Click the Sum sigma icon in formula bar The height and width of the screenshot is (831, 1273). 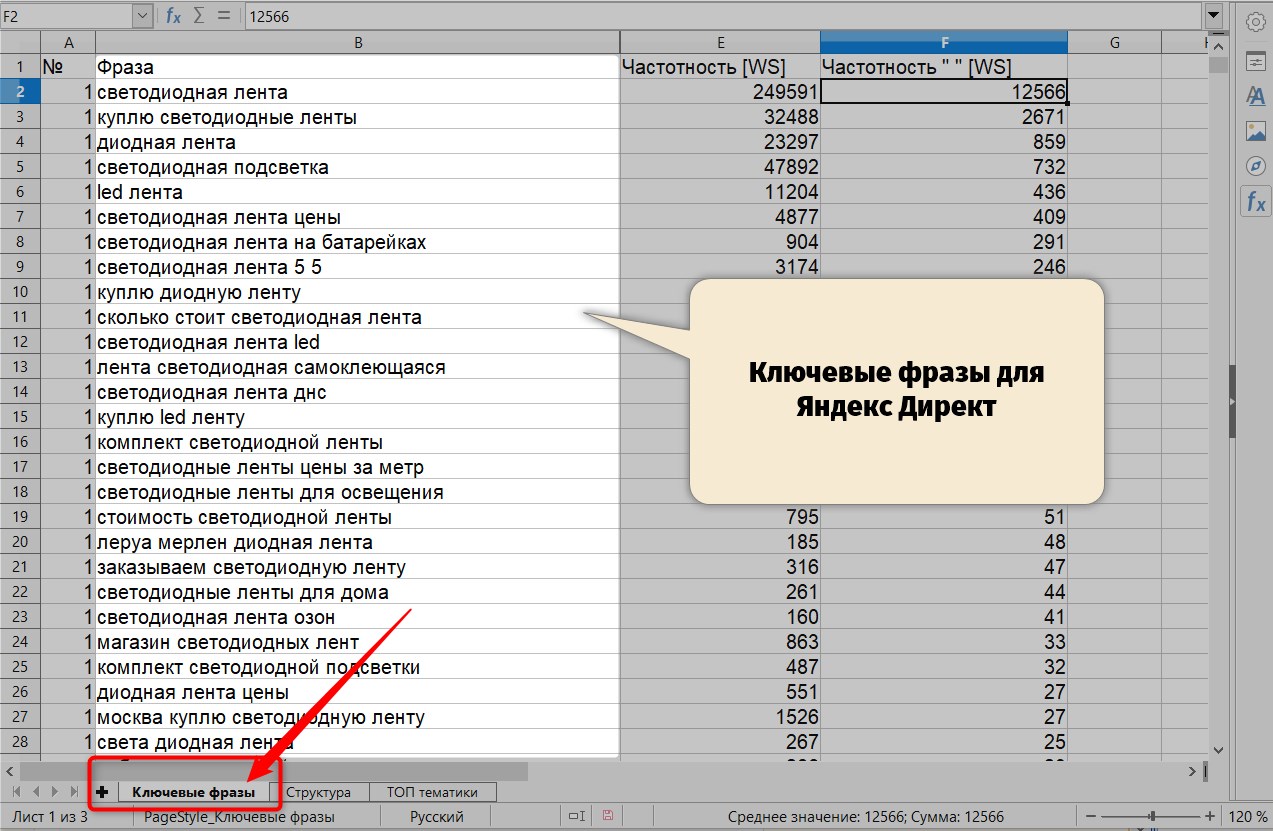[x=199, y=16]
